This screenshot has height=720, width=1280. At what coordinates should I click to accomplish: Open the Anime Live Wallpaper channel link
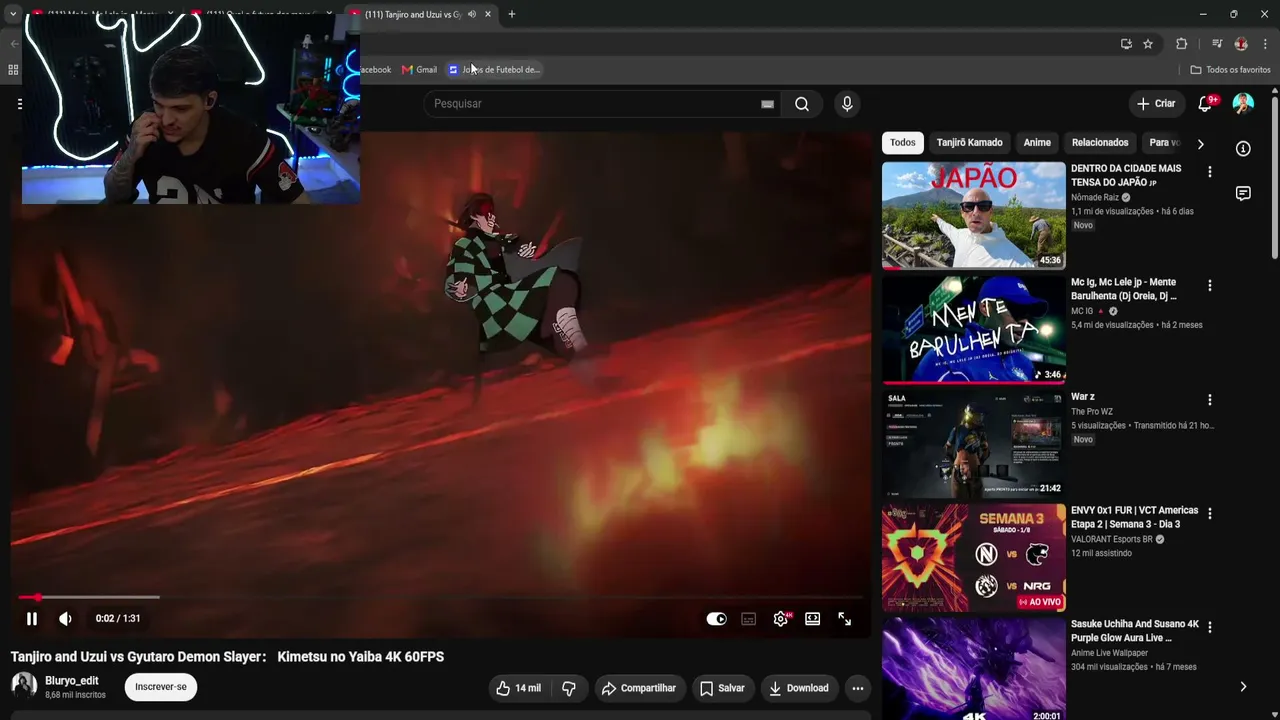point(1109,654)
